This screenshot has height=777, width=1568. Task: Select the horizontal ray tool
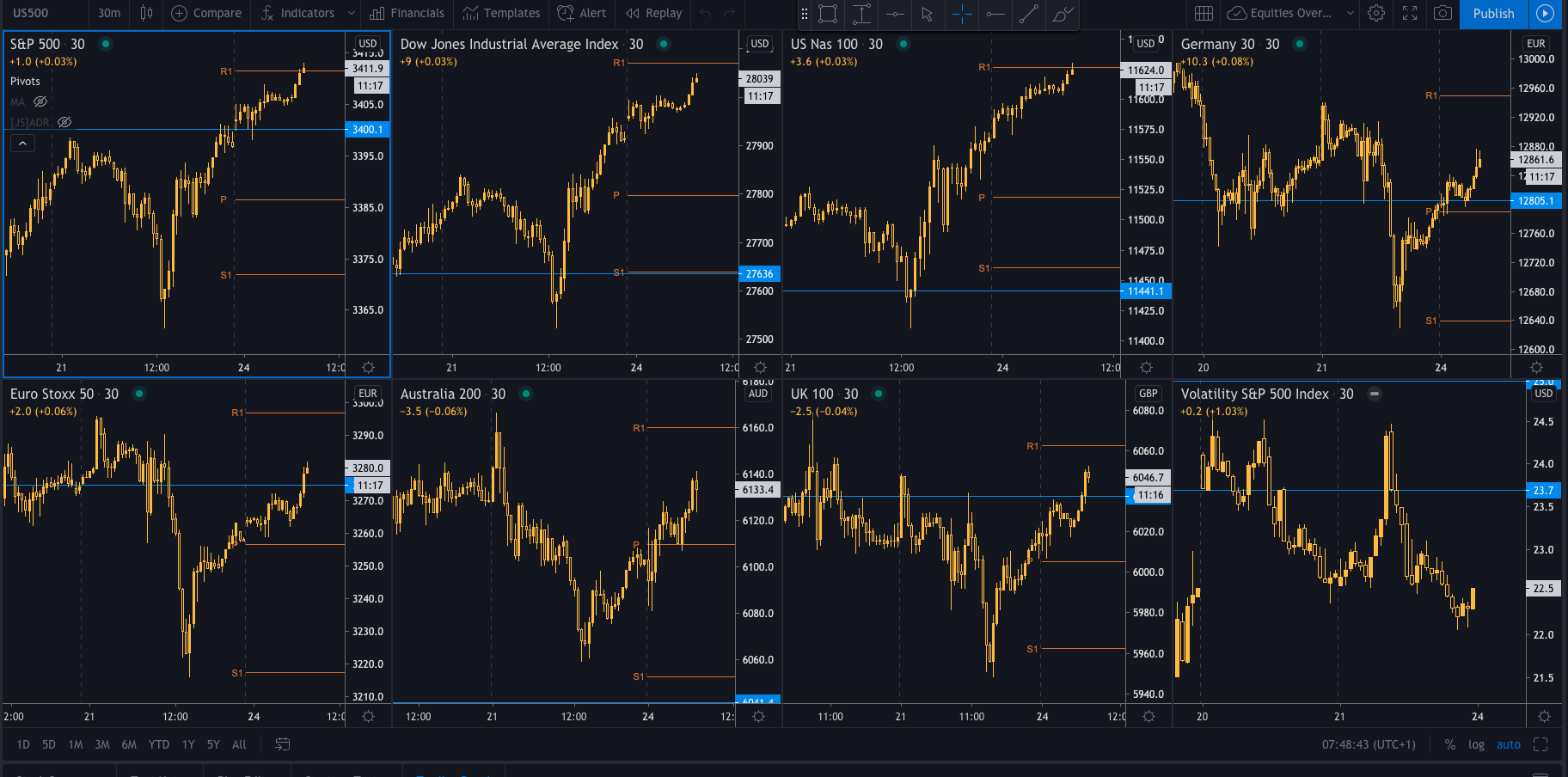click(x=995, y=13)
